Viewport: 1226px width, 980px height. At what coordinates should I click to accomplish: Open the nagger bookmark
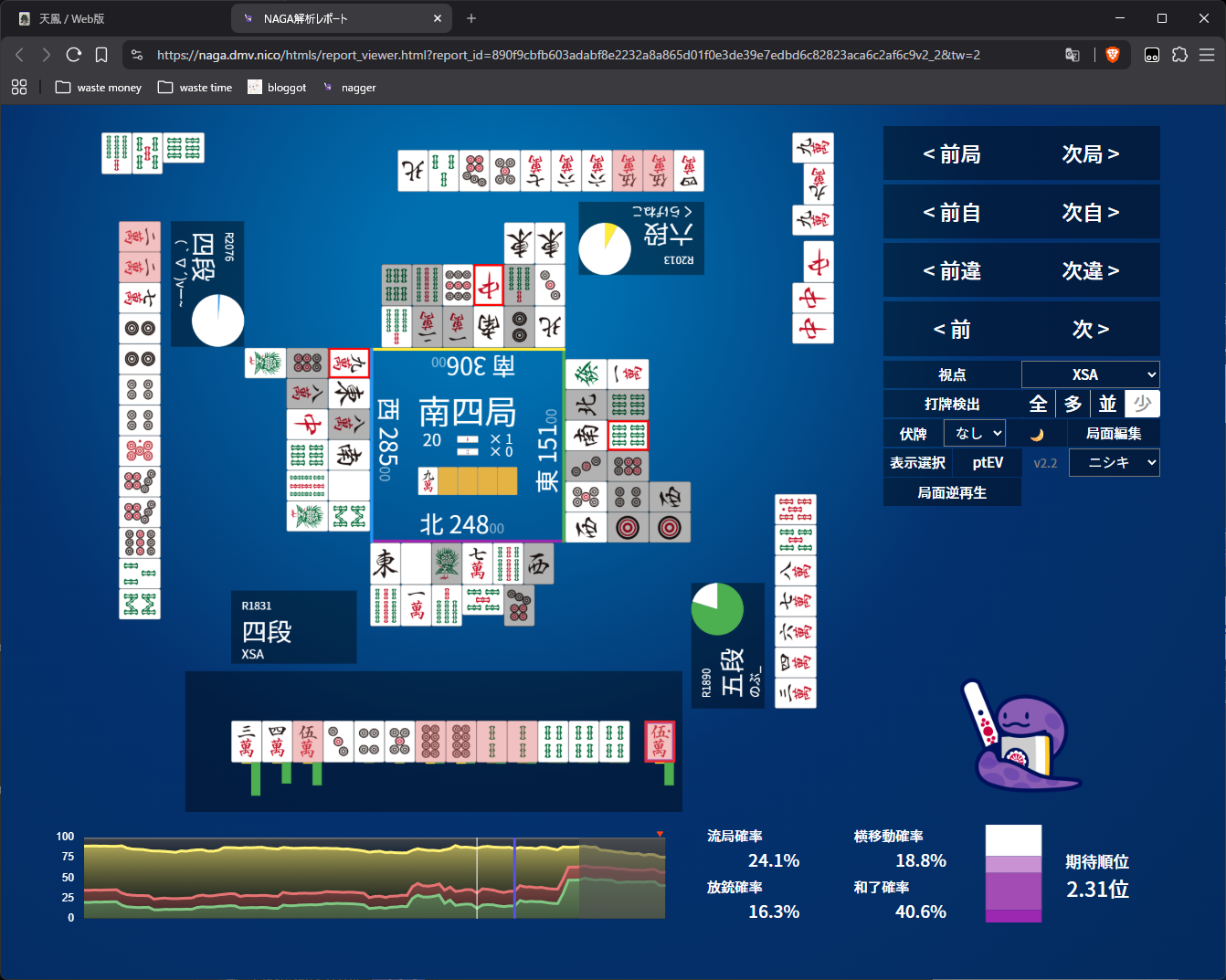[x=350, y=88]
